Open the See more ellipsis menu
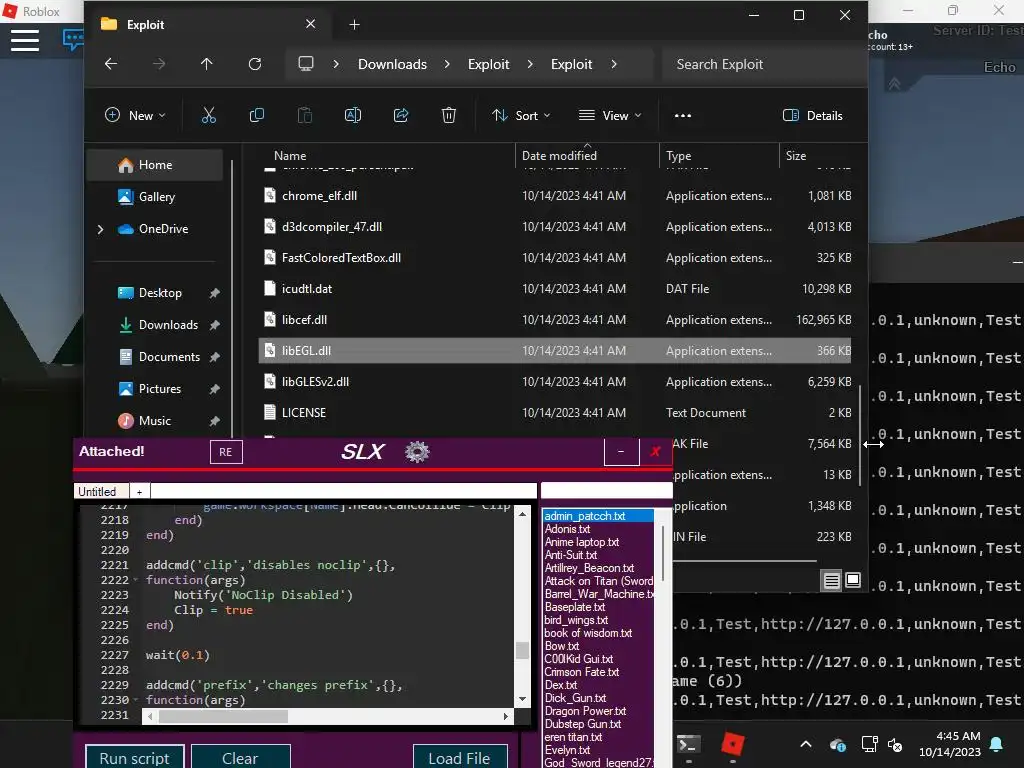 (682, 116)
